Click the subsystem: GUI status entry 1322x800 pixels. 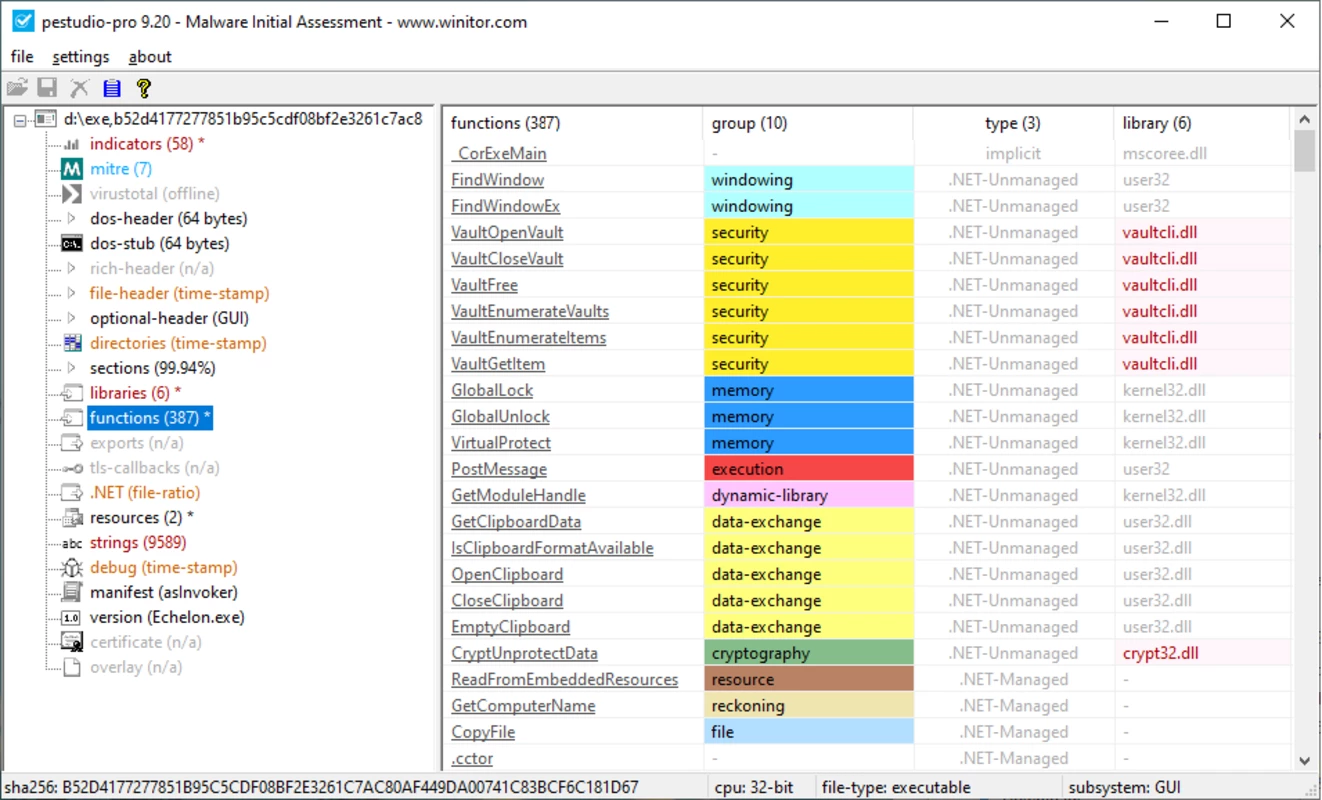pos(1124,788)
